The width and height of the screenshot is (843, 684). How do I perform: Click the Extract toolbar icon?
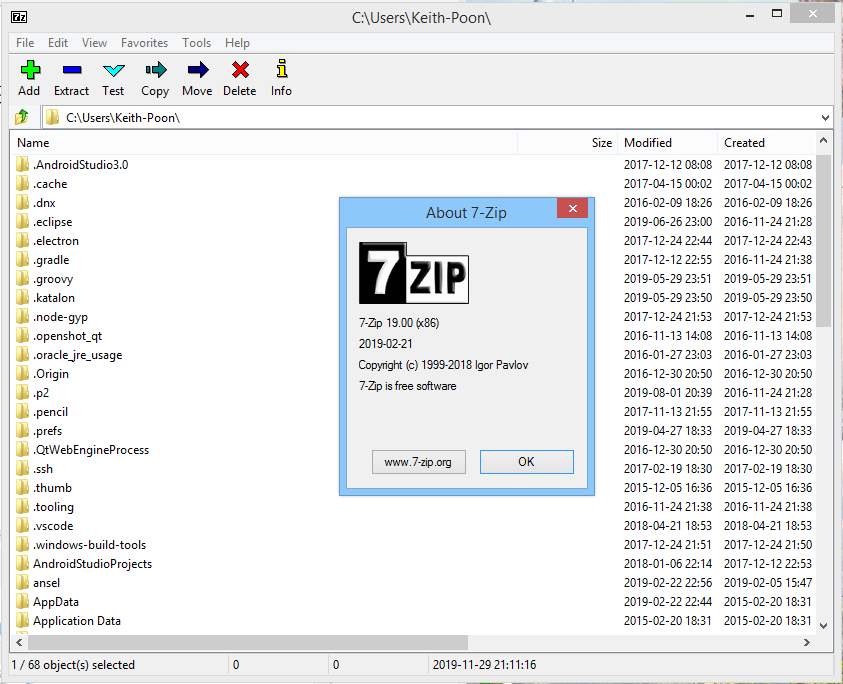point(71,78)
